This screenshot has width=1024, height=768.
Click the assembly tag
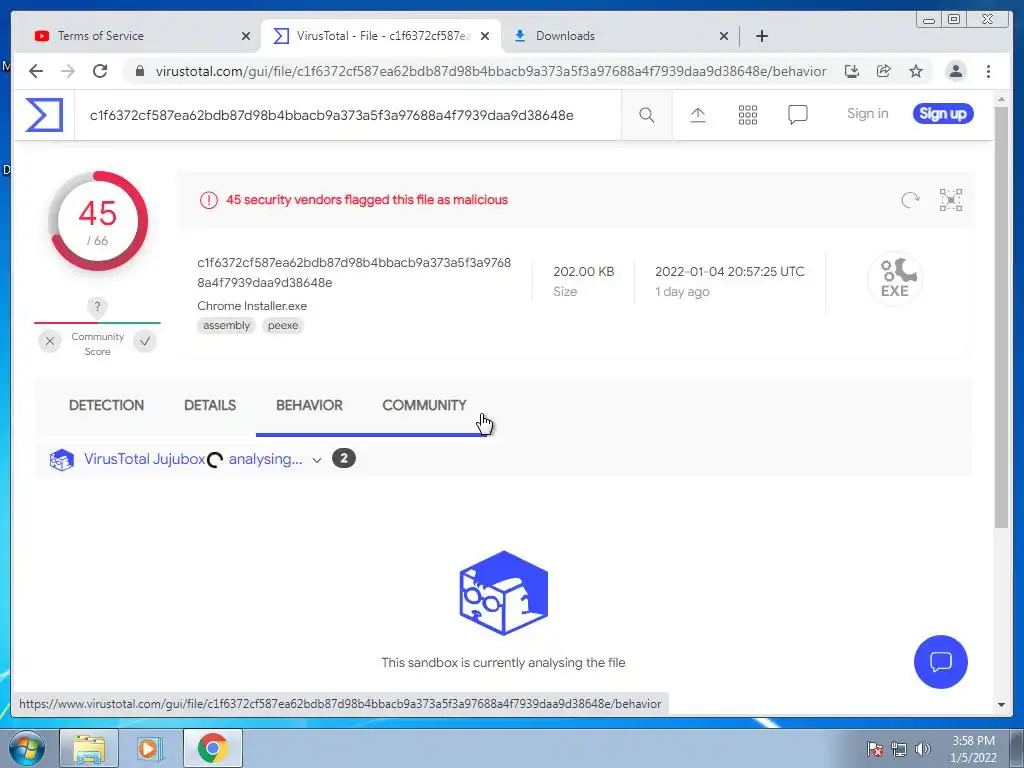pyautogui.click(x=226, y=325)
